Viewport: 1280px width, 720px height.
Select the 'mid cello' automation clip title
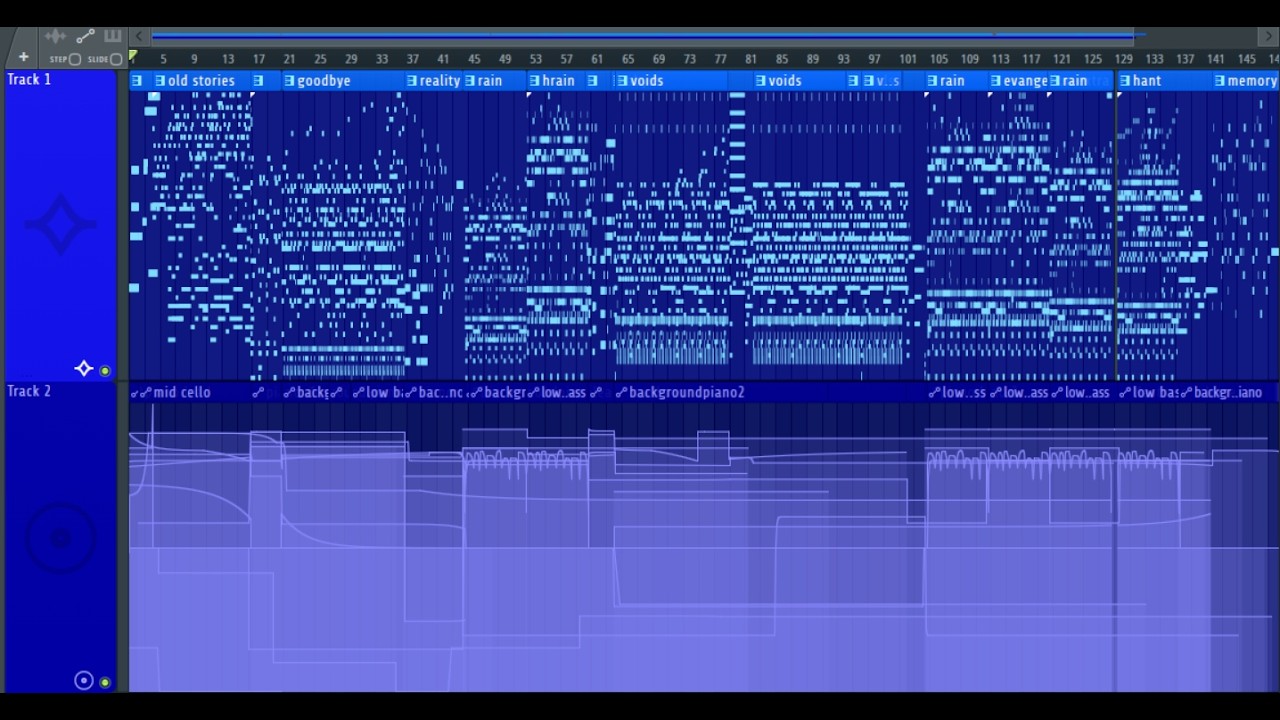[x=182, y=393]
